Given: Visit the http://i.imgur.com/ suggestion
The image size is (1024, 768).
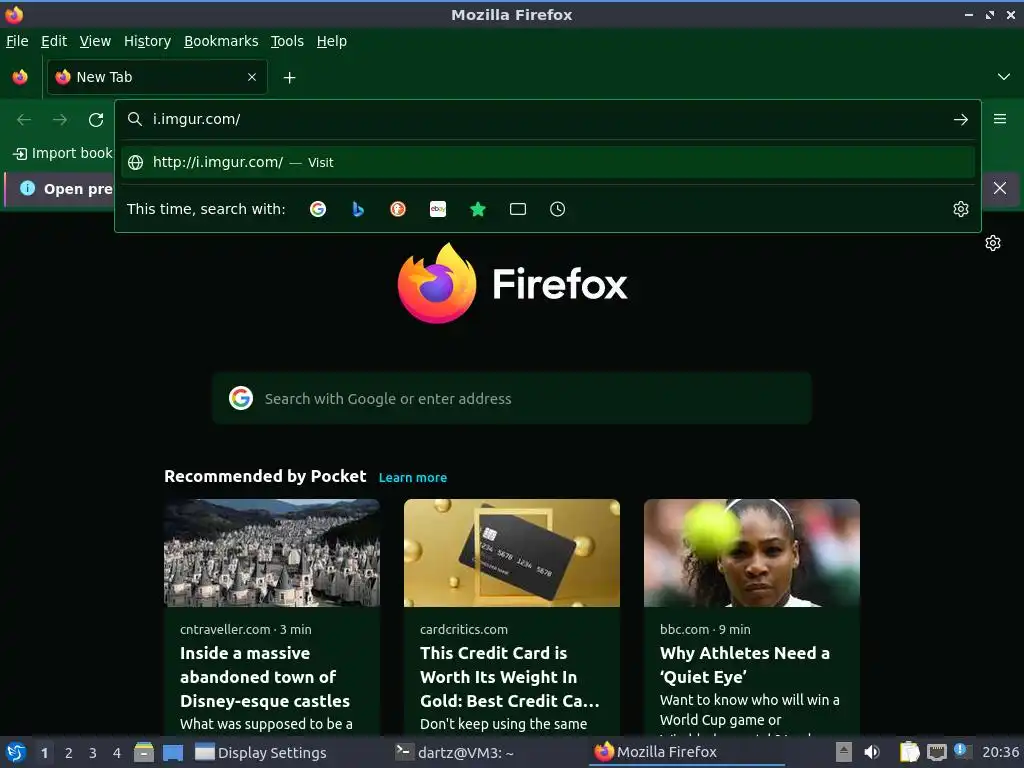Looking at the screenshot, I should coord(547,163).
